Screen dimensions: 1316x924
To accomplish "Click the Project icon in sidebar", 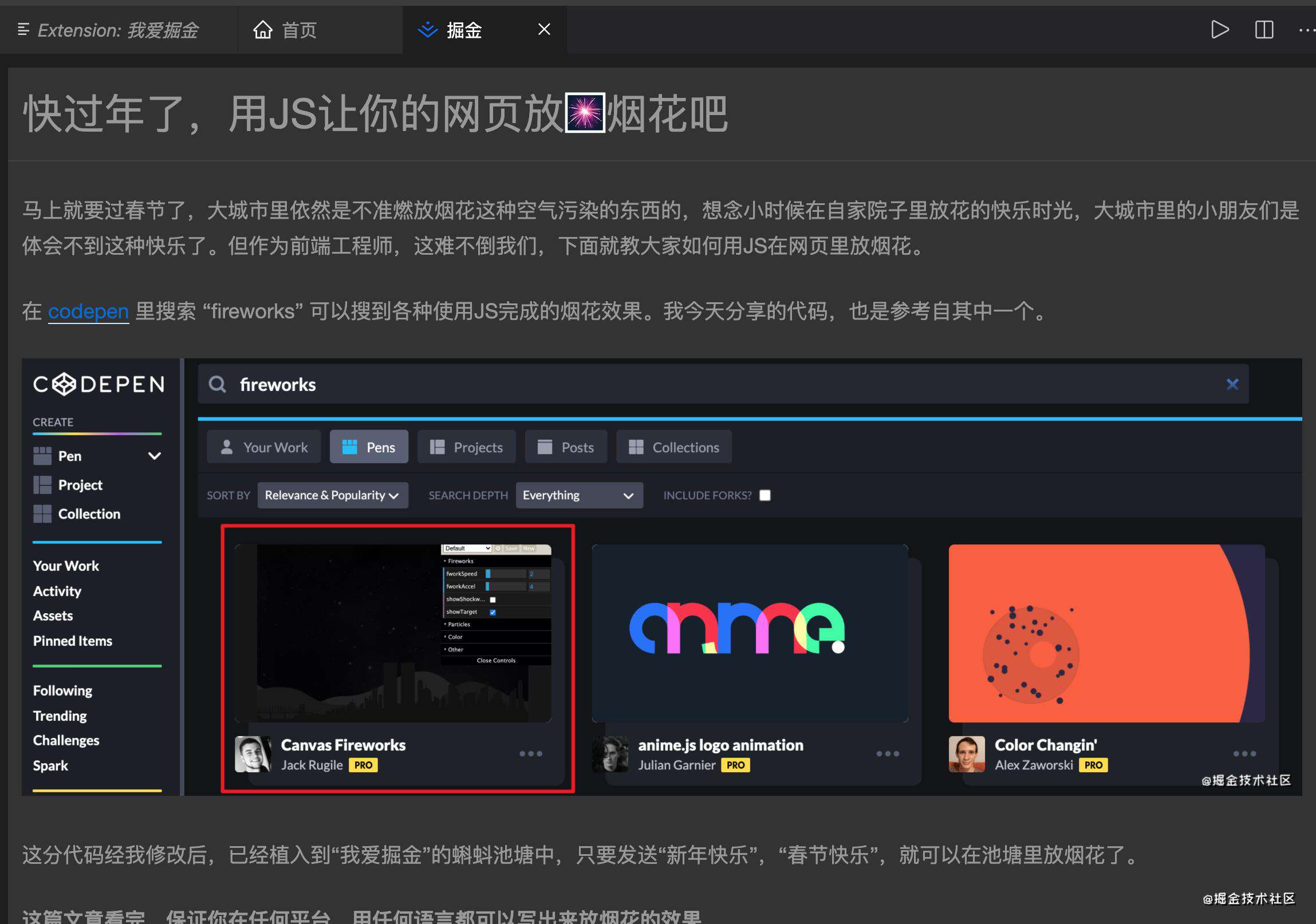I will click(x=42, y=485).
